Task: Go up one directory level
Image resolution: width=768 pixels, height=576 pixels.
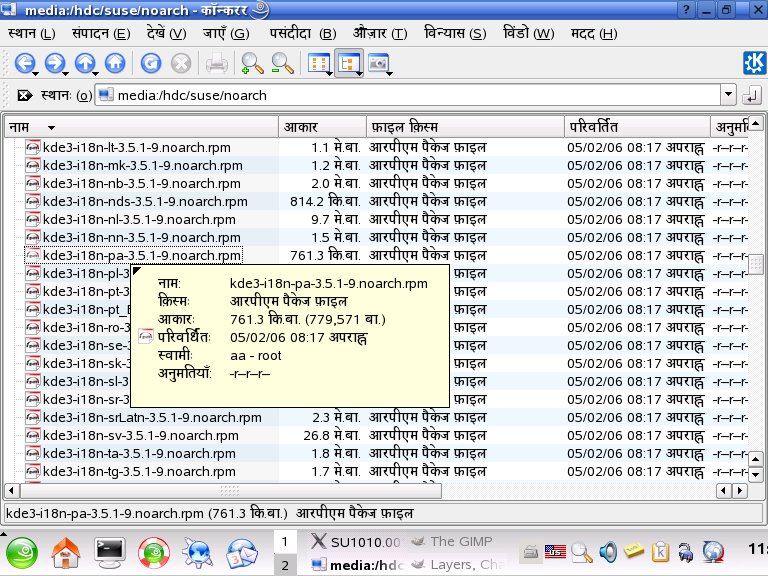Action: pos(85,63)
